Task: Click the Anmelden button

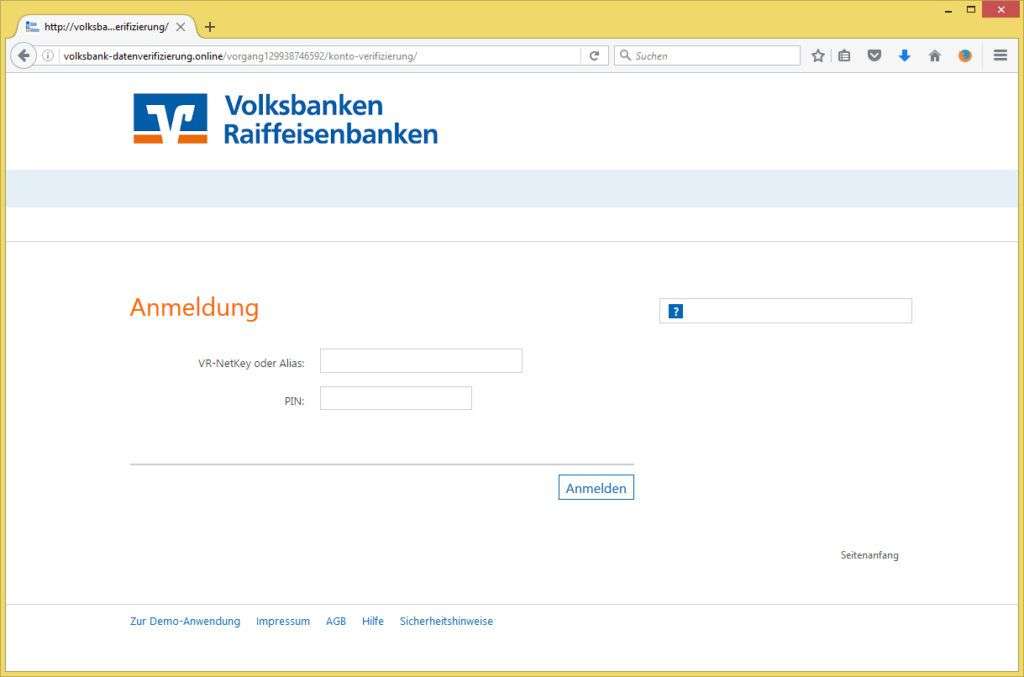Action: tap(596, 488)
